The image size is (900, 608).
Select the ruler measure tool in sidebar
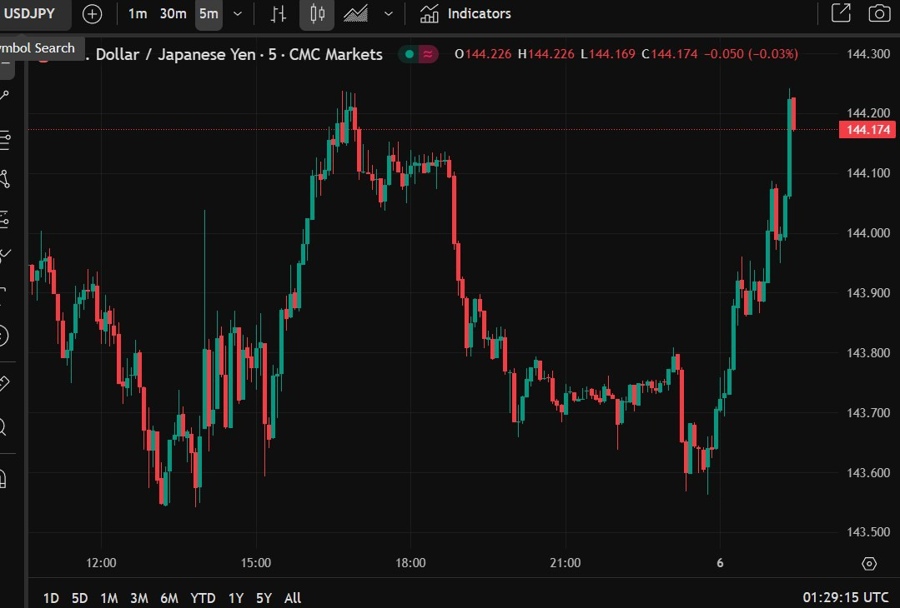click(x=3, y=383)
